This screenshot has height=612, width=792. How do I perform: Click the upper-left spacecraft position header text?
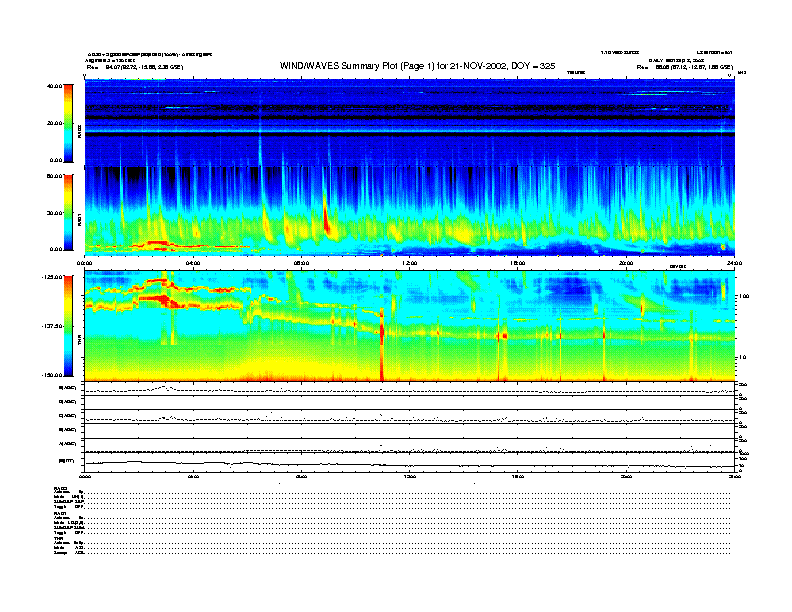click(x=135, y=67)
